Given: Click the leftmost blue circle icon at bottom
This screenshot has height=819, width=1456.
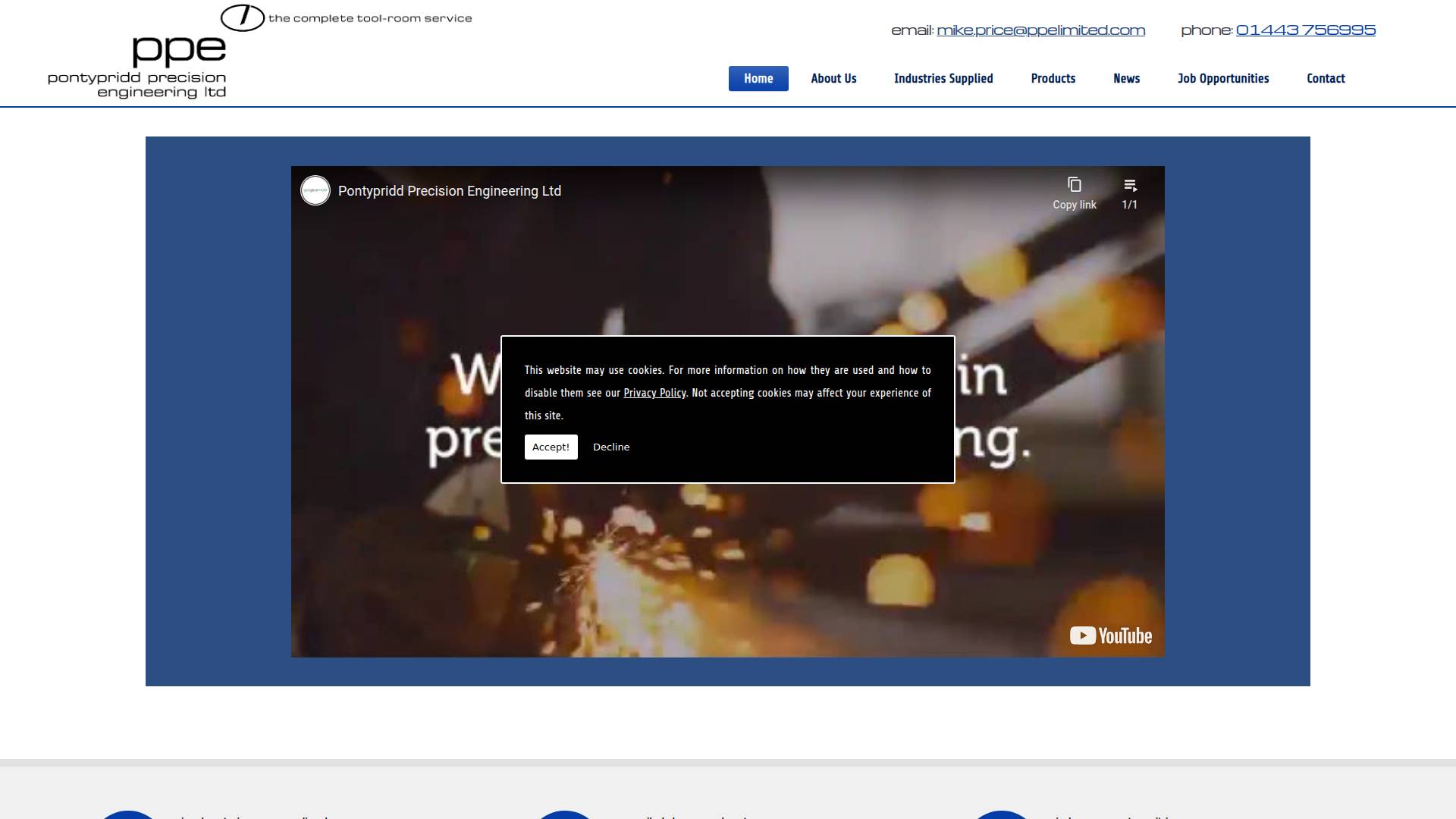Looking at the screenshot, I should tap(127, 814).
